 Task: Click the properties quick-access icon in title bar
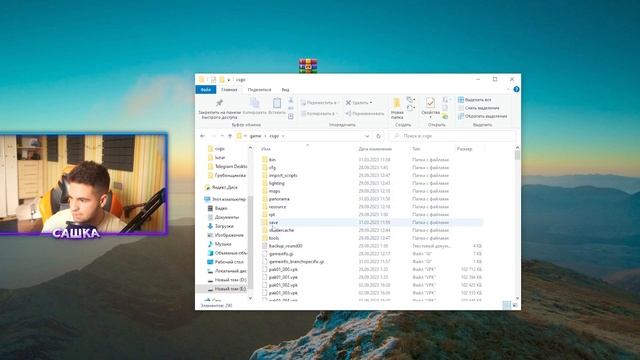click(x=213, y=79)
